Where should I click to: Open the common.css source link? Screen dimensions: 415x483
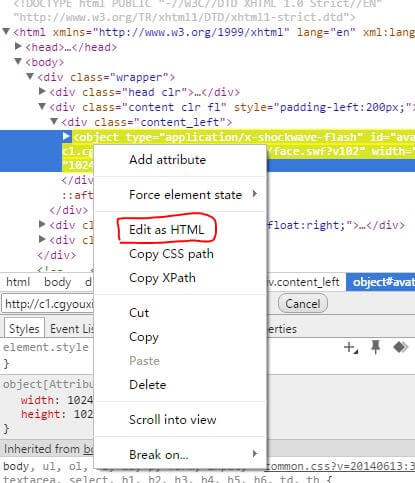point(340,466)
